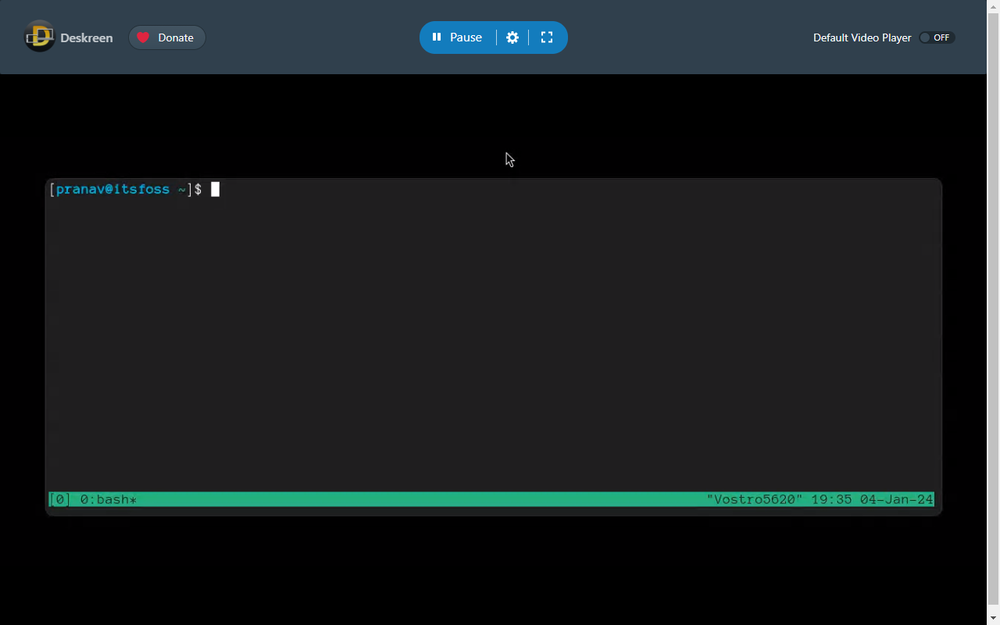Screen dimensions: 1000x625
Task: Click the blinking cursor block in the terminal
Action: [x=215, y=189]
